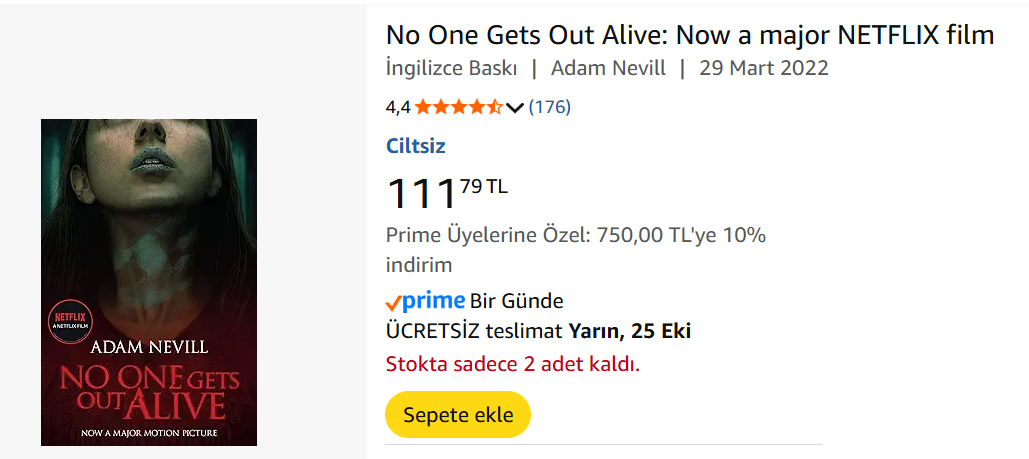This screenshot has height=459, width=1029.
Task: Click the orange star rating icons
Action: click(x=458, y=107)
